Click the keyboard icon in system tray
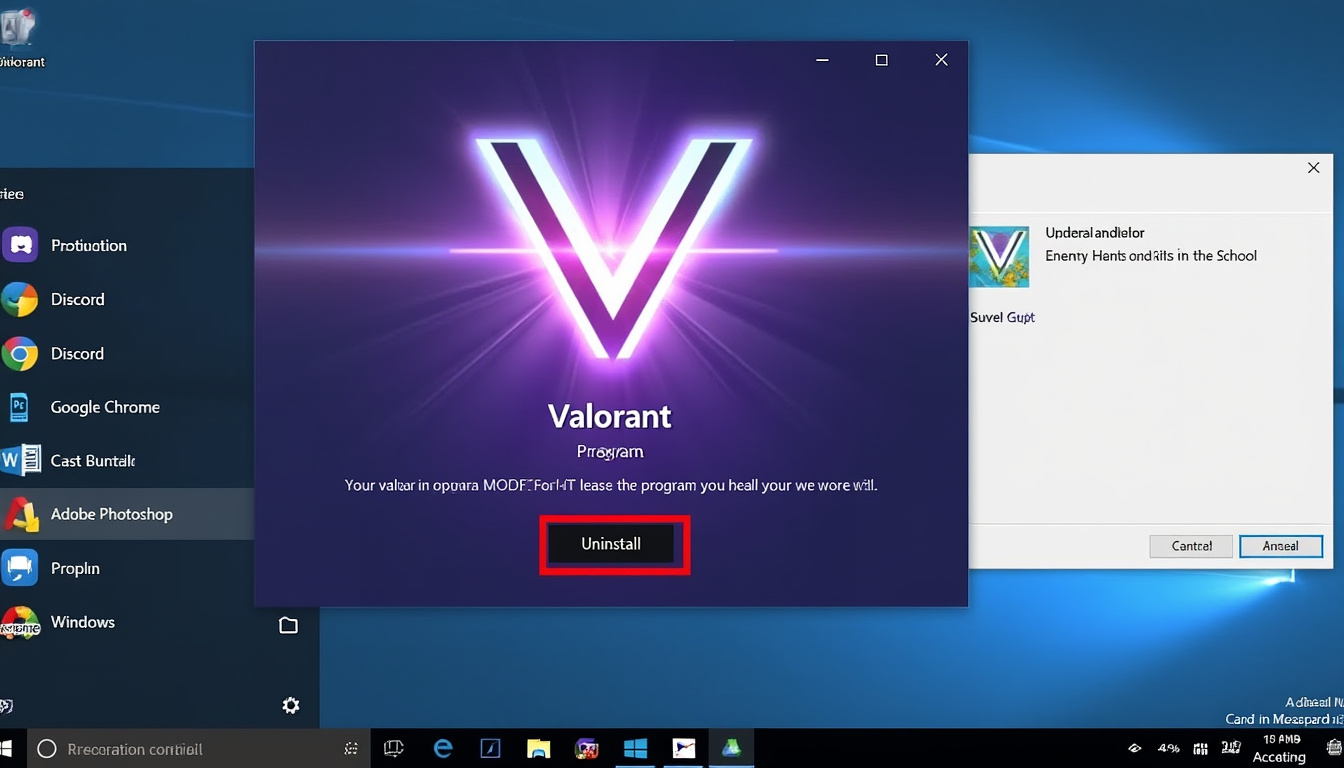Viewport: 1344px width, 768px height. (1201, 748)
